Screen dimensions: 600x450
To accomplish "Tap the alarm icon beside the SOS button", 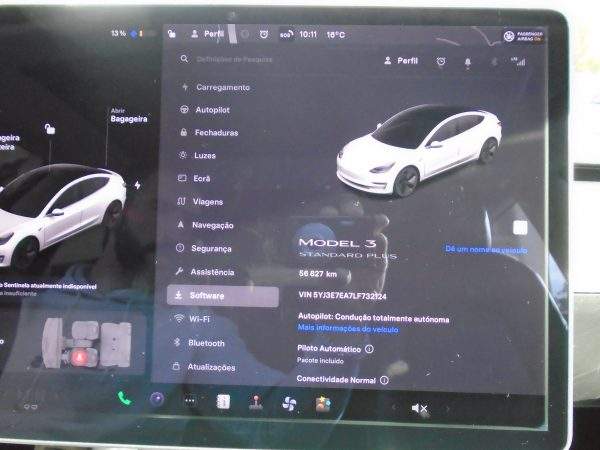I will click(x=264, y=34).
